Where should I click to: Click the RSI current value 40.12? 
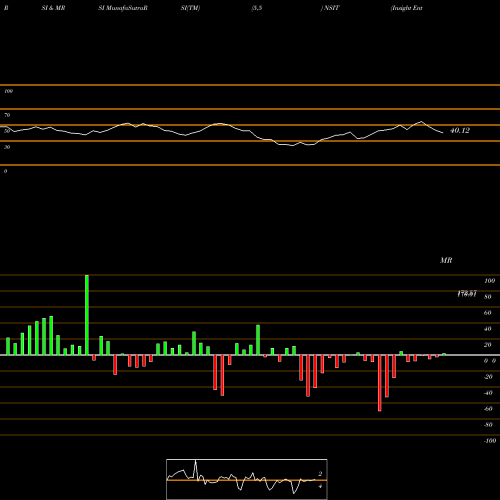[460, 130]
